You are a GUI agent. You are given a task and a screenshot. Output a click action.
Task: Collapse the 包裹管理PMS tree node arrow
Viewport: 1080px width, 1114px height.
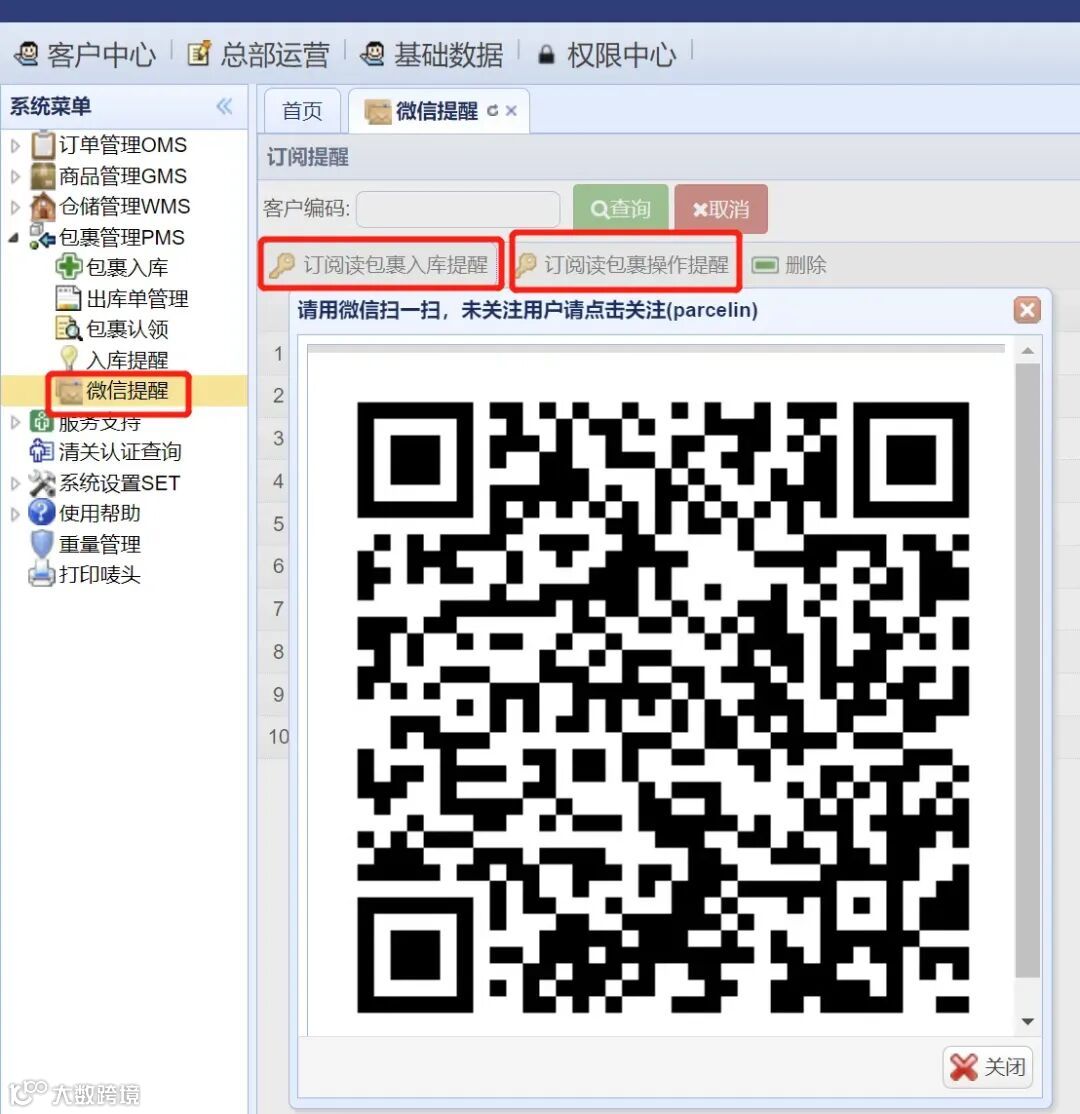point(14,238)
